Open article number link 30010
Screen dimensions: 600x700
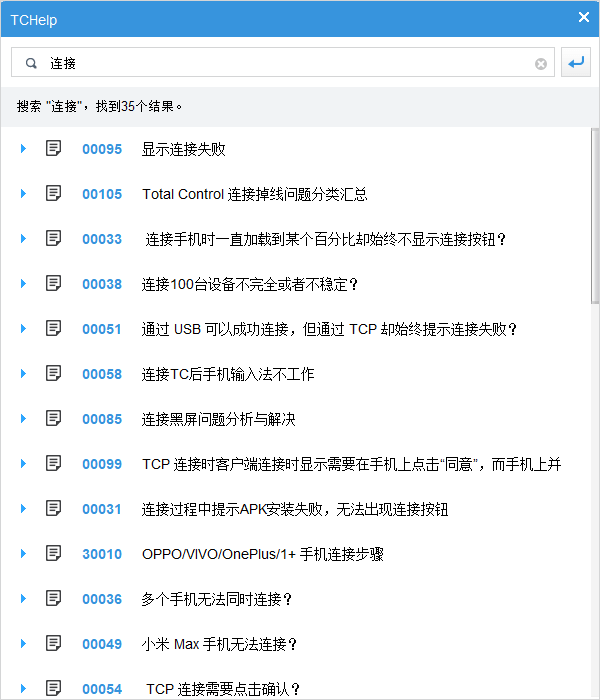point(102,554)
